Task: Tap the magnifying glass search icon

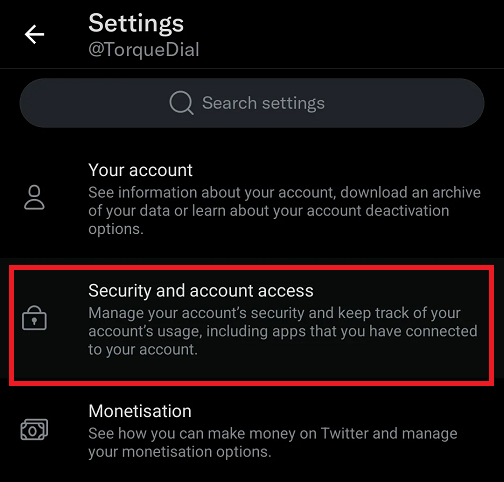Action: pyautogui.click(x=181, y=103)
